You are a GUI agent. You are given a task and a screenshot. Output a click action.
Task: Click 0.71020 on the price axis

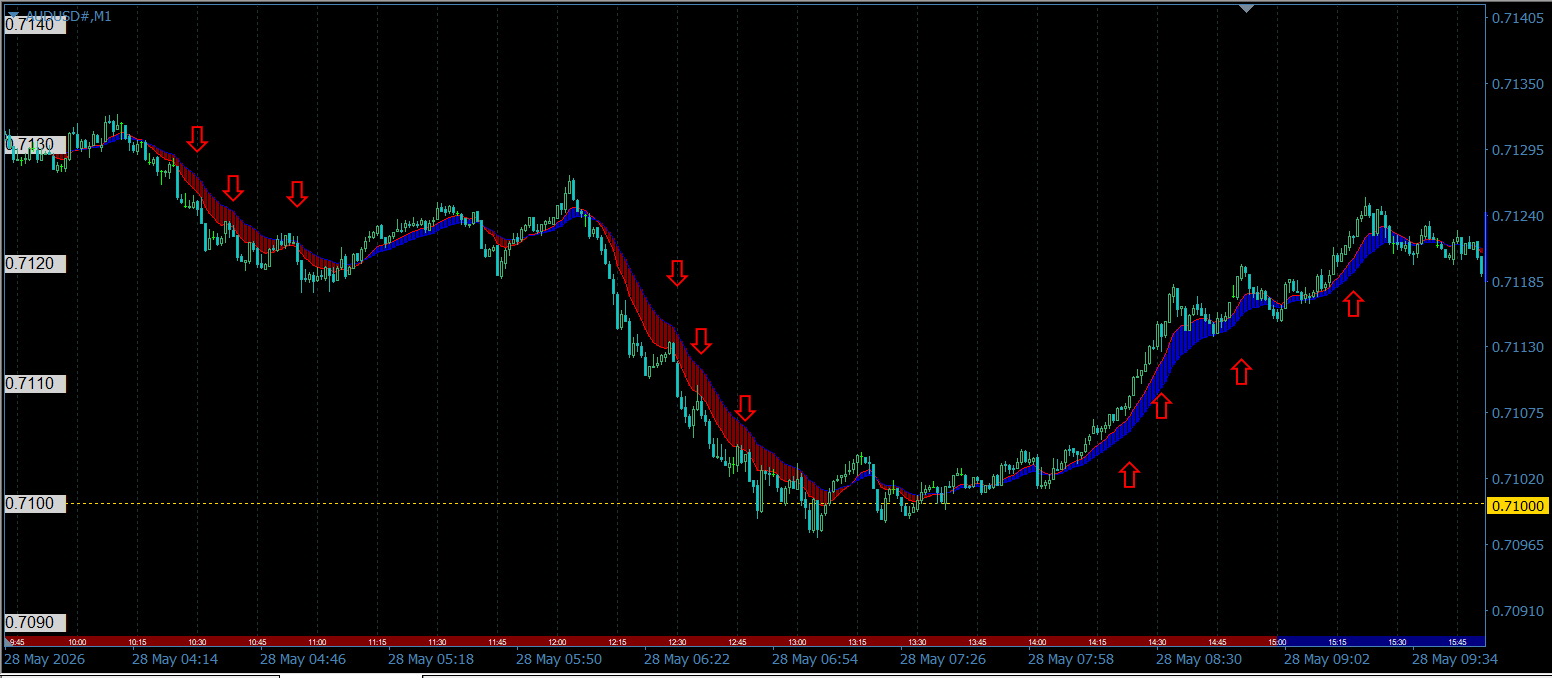click(x=1519, y=479)
